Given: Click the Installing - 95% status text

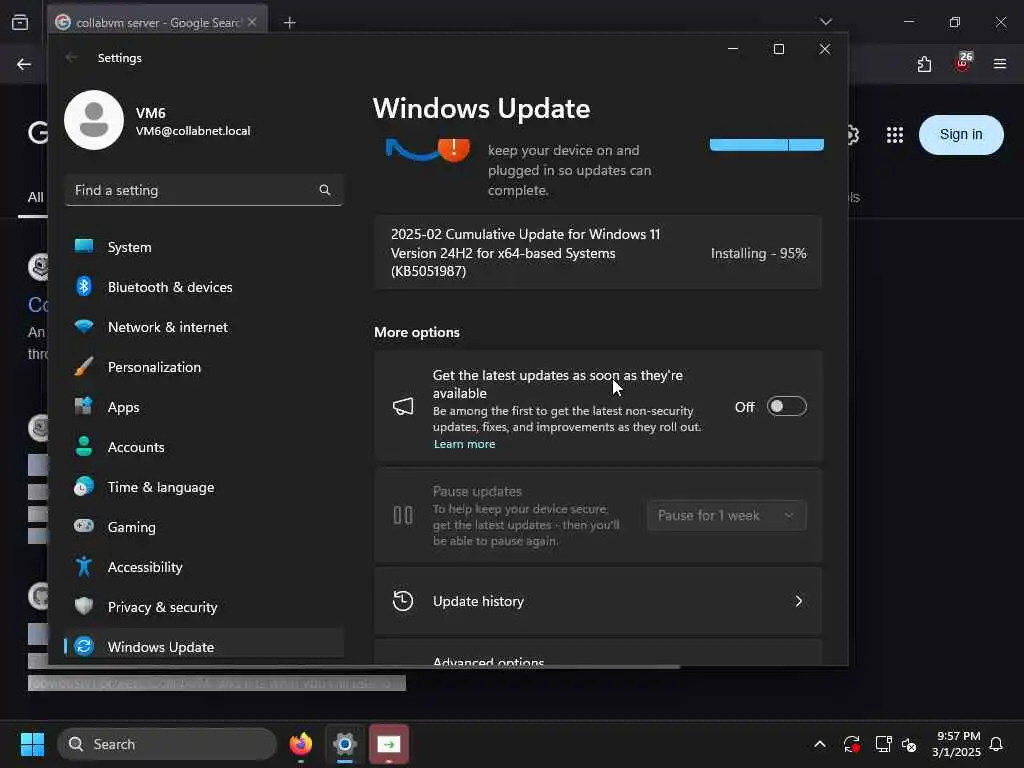Looking at the screenshot, I should (758, 253).
